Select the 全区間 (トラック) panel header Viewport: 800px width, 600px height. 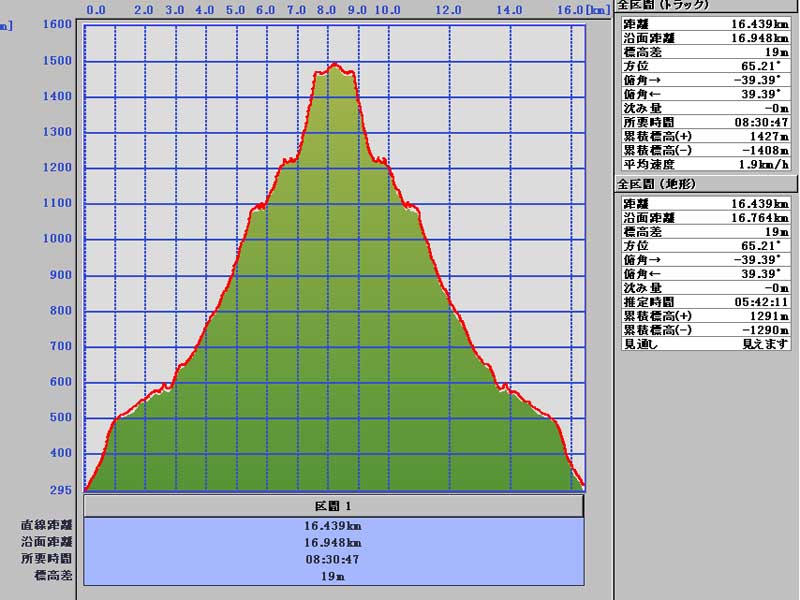(706, 6)
